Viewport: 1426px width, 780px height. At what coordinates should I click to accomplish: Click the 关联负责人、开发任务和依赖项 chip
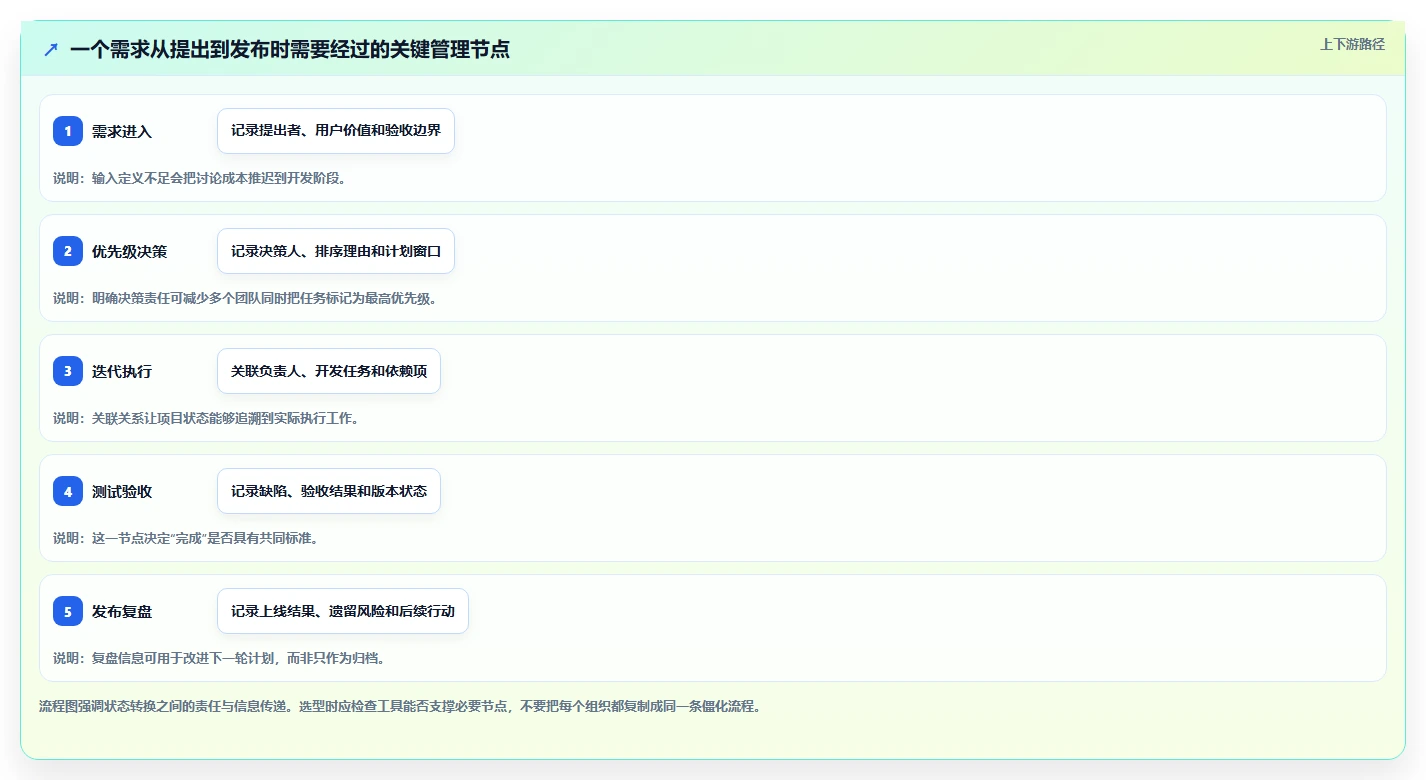coord(329,371)
